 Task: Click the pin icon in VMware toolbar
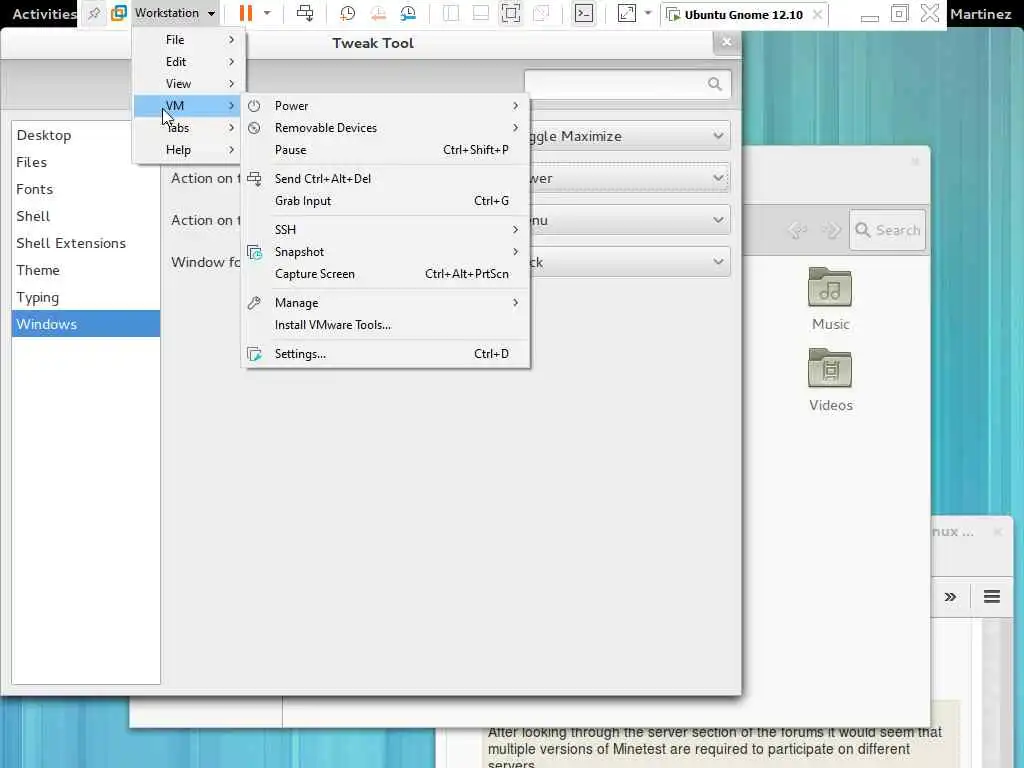coord(94,13)
